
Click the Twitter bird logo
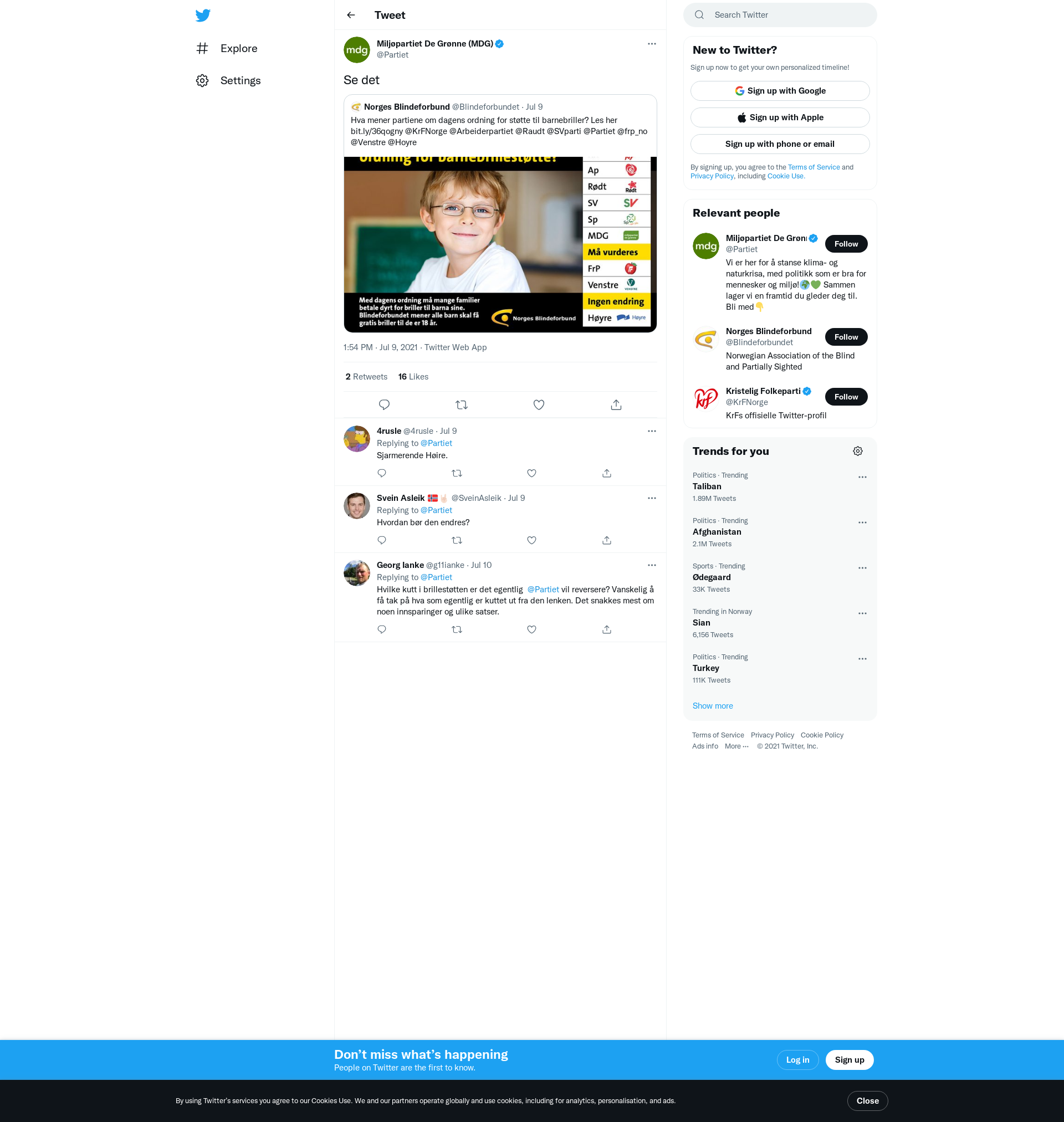[202, 16]
